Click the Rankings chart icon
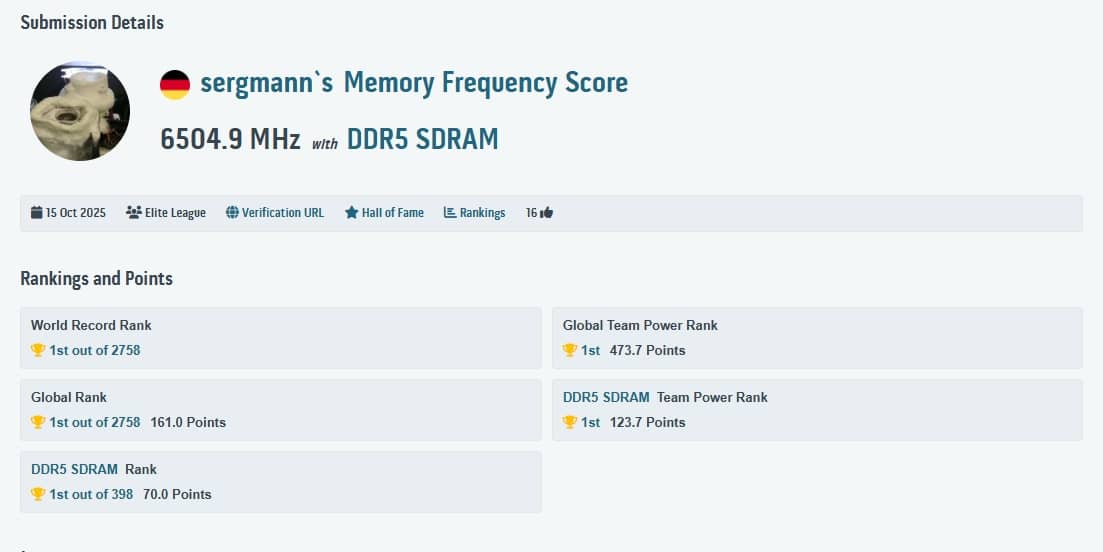 pos(450,213)
